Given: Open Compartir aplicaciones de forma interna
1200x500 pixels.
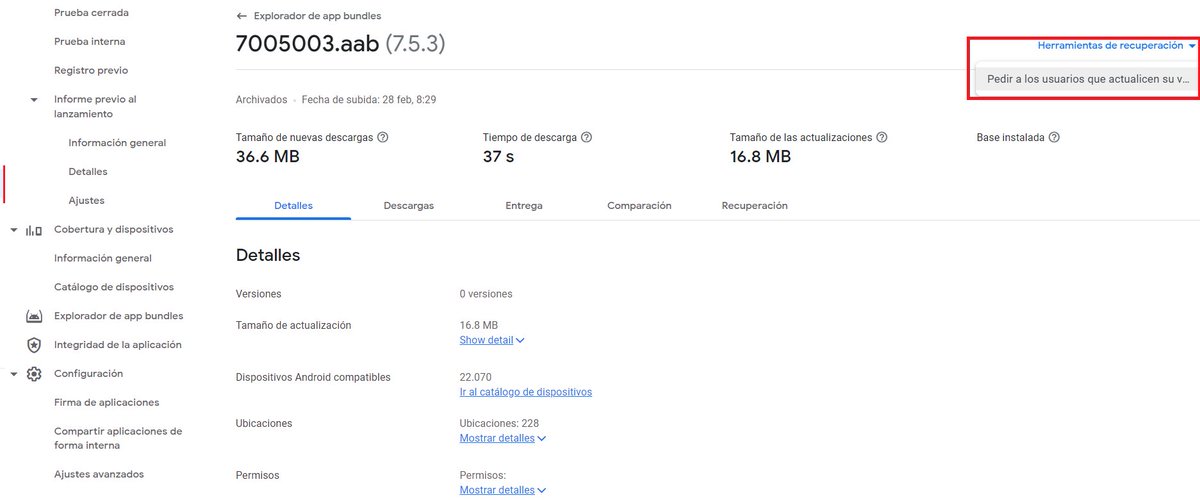Looking at the screenshot, I should coord(118,438).
